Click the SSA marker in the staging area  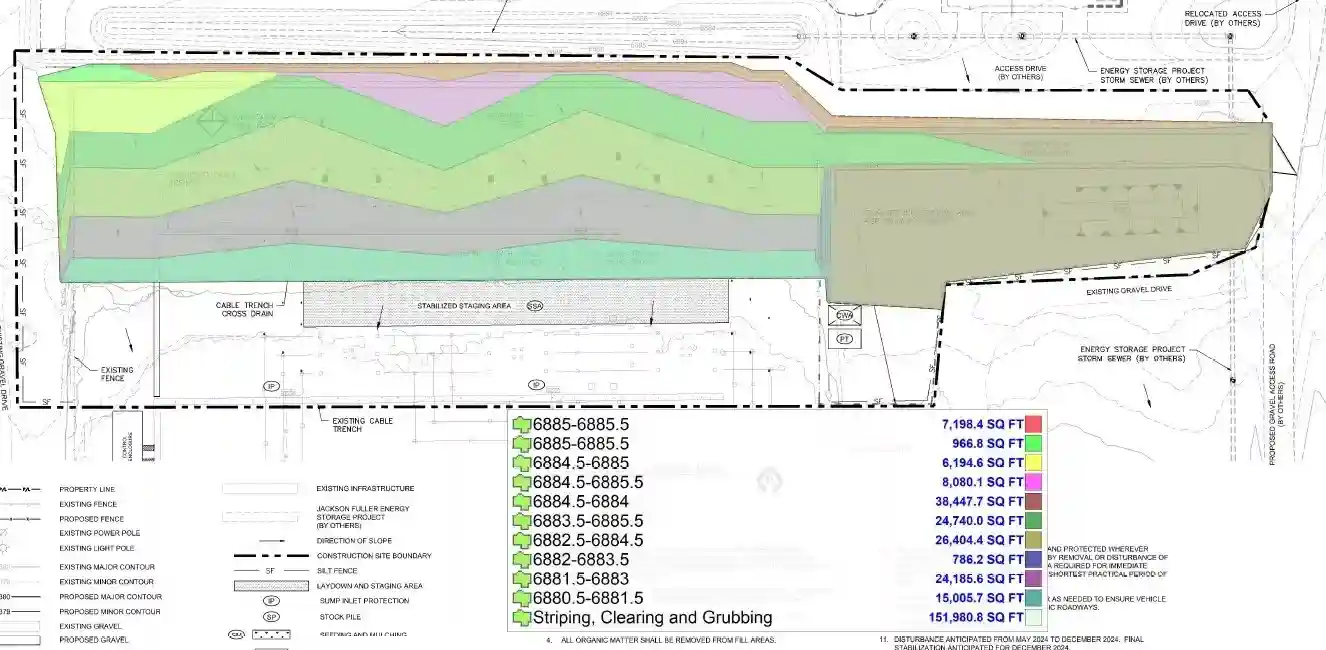[535, 305]
